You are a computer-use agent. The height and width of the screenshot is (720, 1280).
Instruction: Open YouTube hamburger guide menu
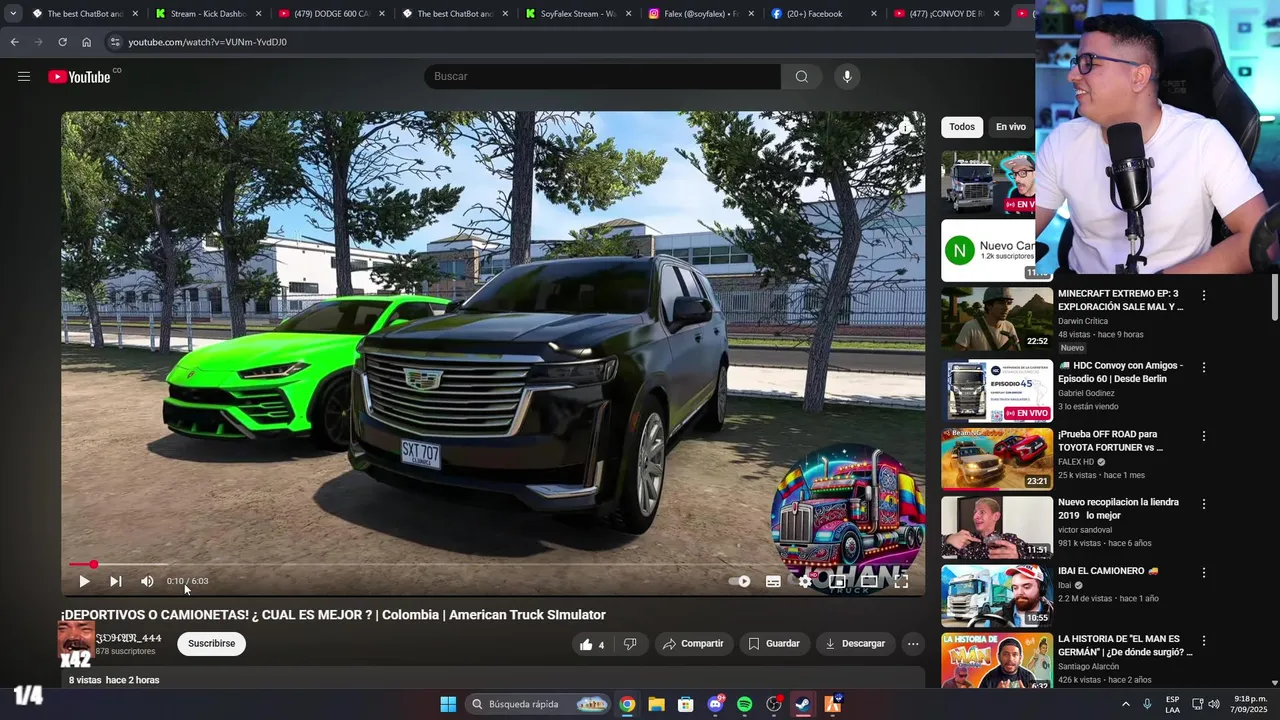pyautogui.click(x=24, y=76)
